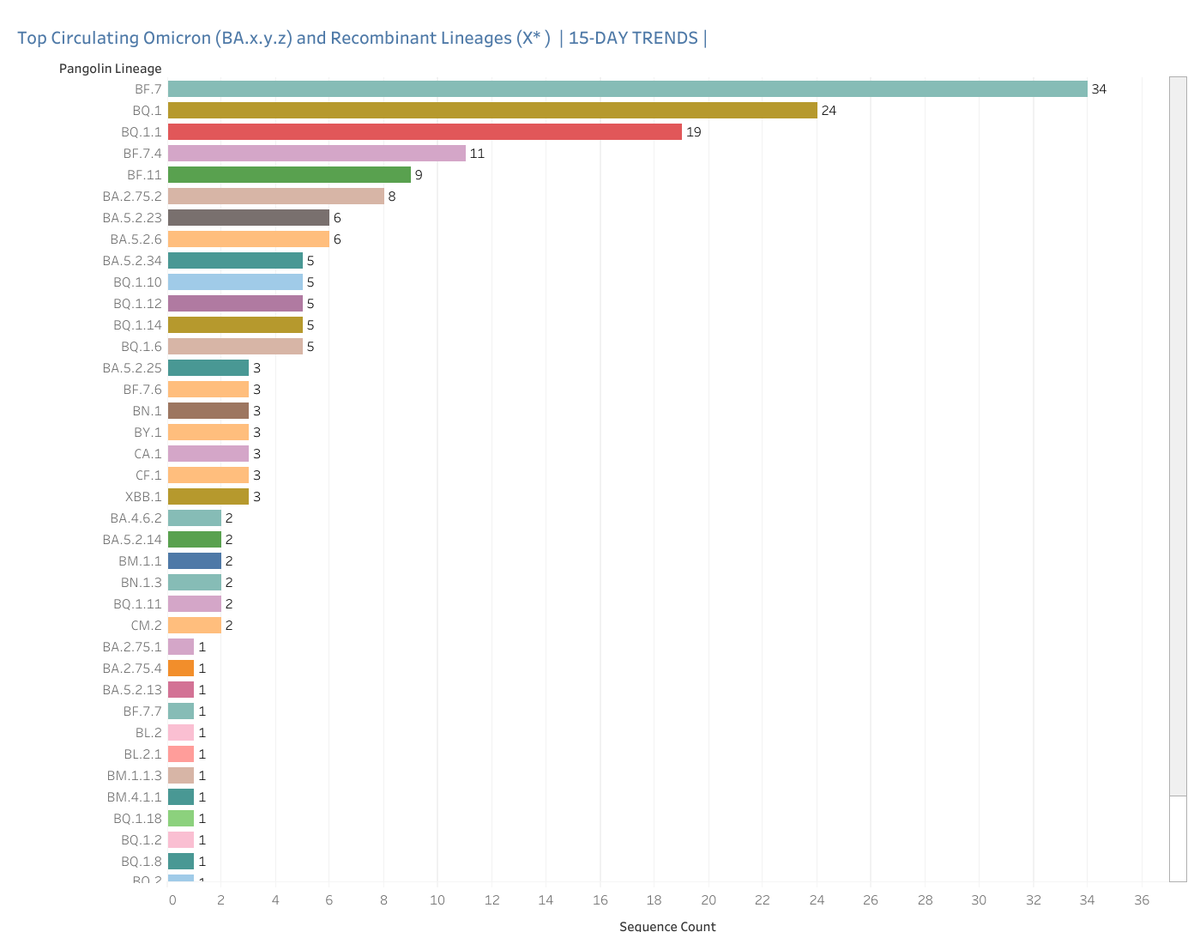Image resolution: width=1200 pixels, height=932 pixels.
Task: Click the value label 34
Action: [x=1099, y=89]
